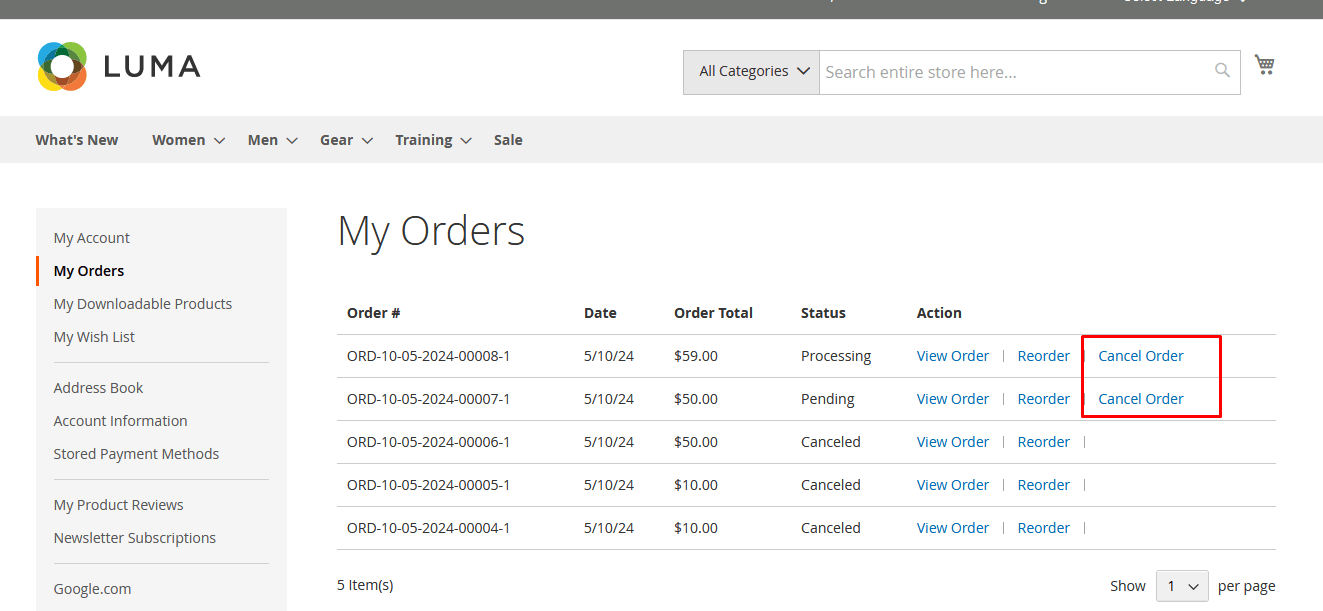Open the shopping cart icon
The width and height of the screenshot is (1323, 611).
click(1265, 66)
